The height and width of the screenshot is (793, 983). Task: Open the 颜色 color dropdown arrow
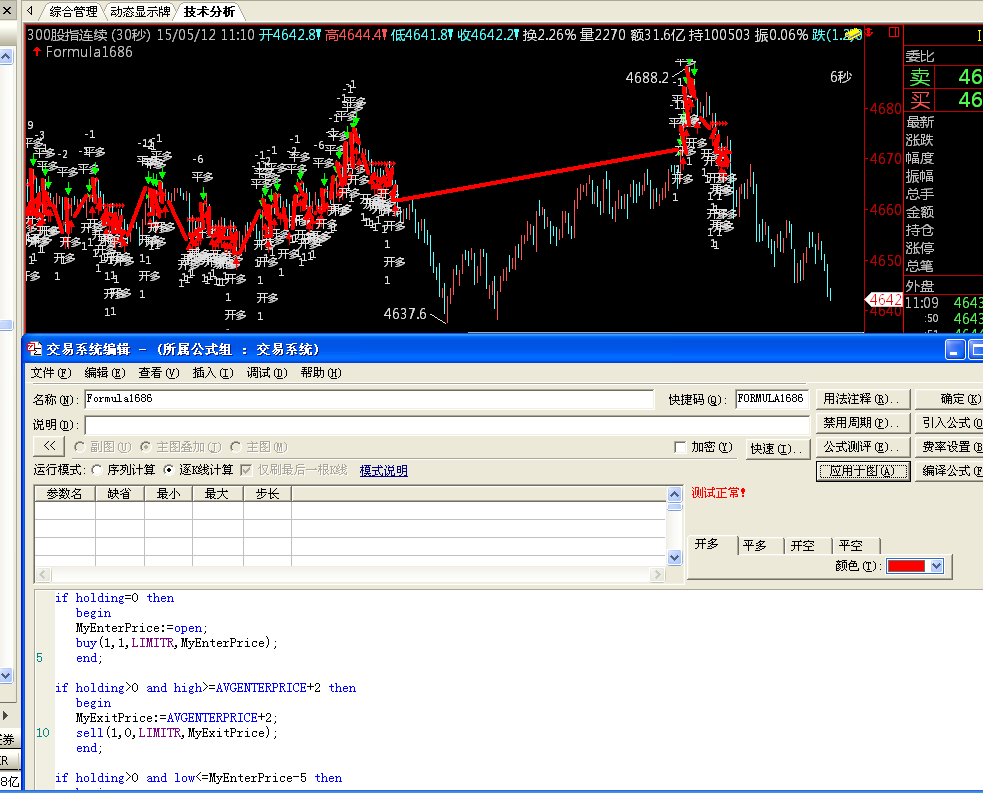coord(937,566)
